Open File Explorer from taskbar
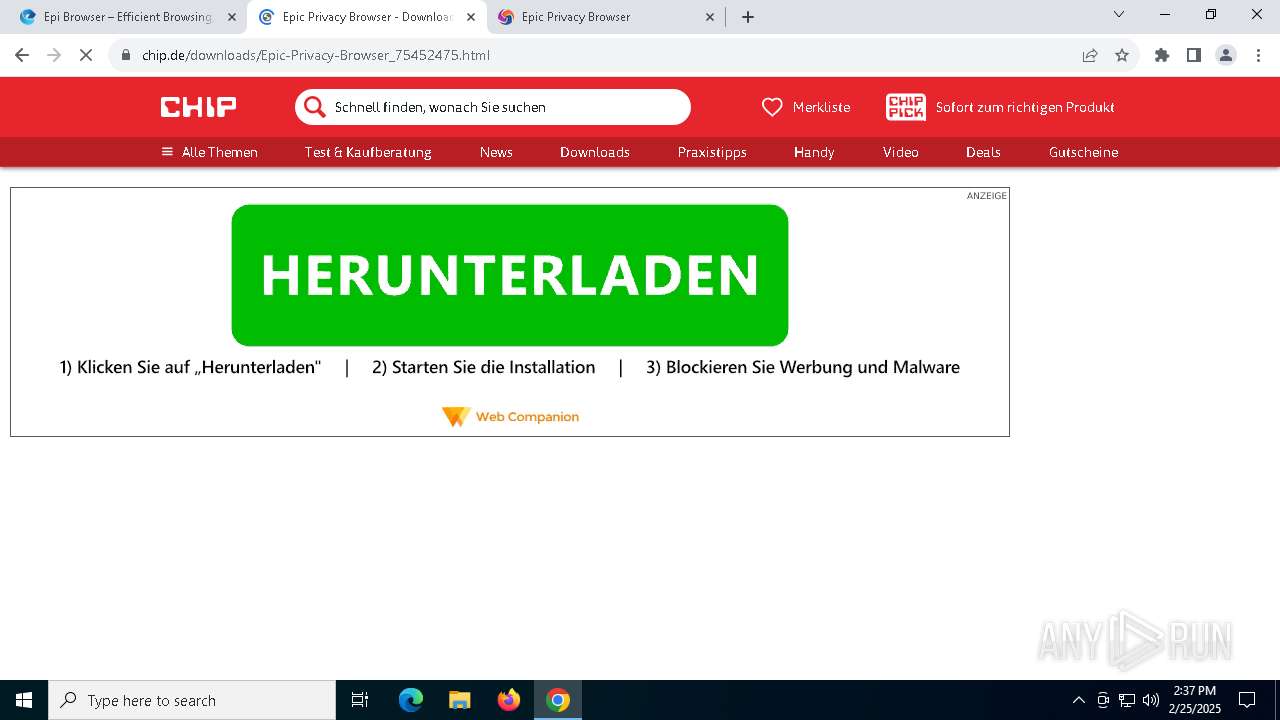The height and width of the screenshot is (720, 1280). pyautogui.click(x=459, y=700)
